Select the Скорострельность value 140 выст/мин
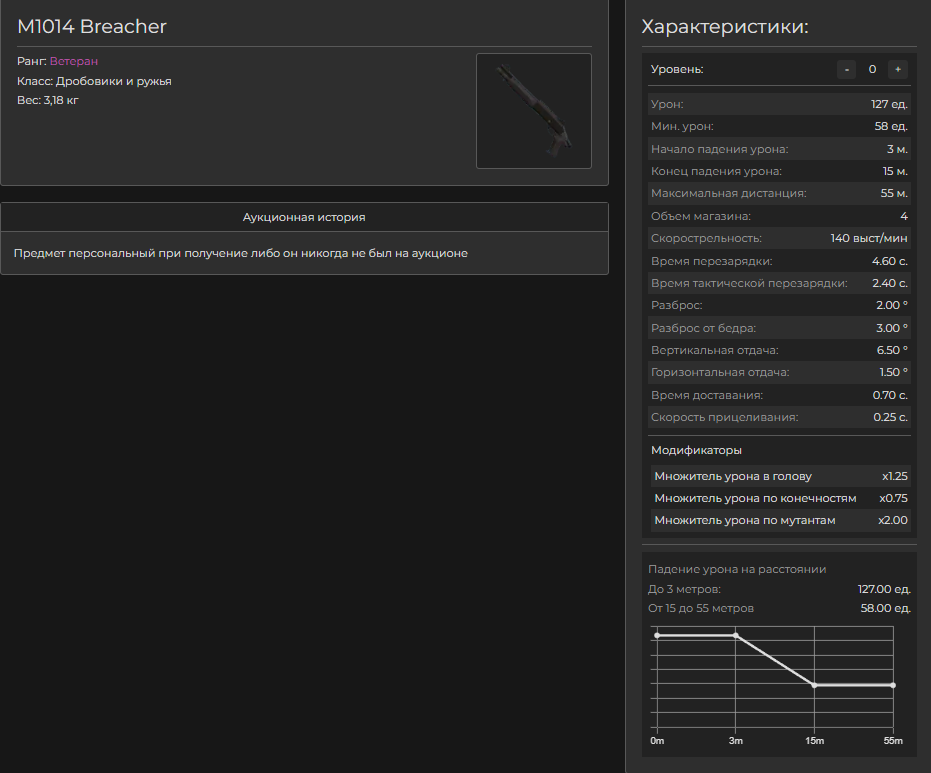The width and height of the screenshot is (931, 773). point(869,239)
